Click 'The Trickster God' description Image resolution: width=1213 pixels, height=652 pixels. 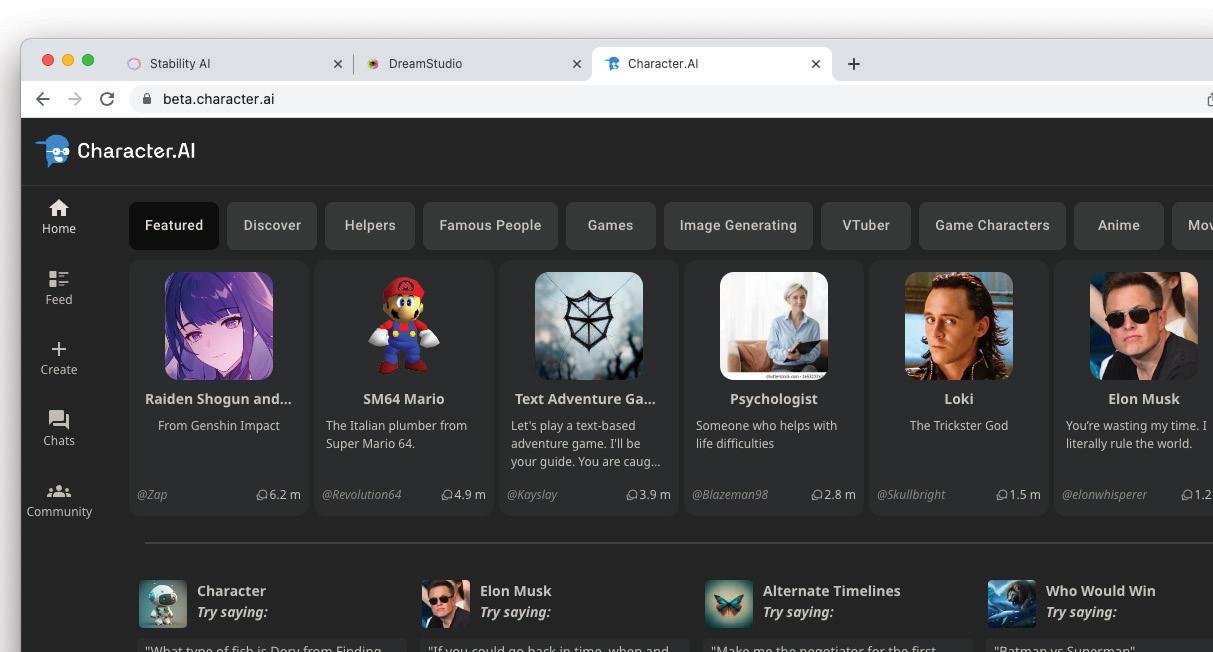click(959, 426)
